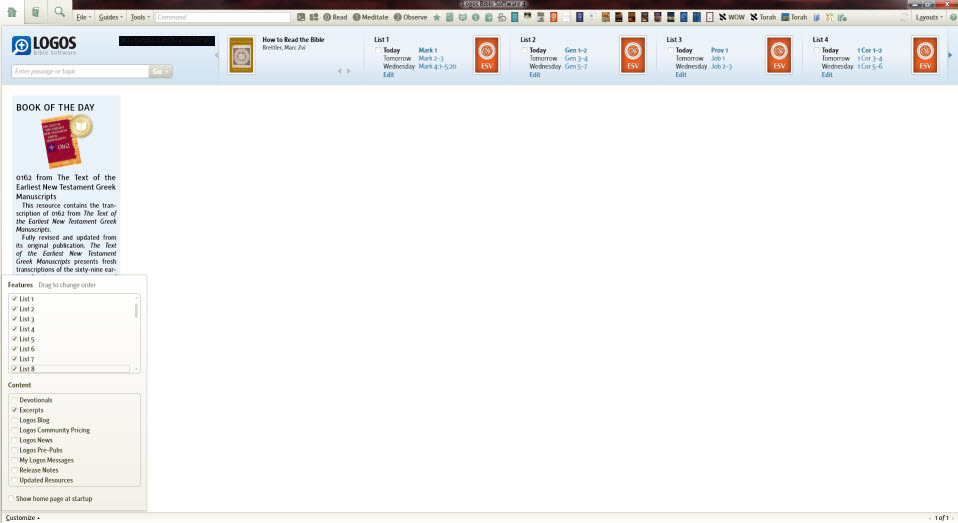Enable the Logos News checkbox
The height and width of the screenshot is (523, 958).
click(x=15, y=440)
